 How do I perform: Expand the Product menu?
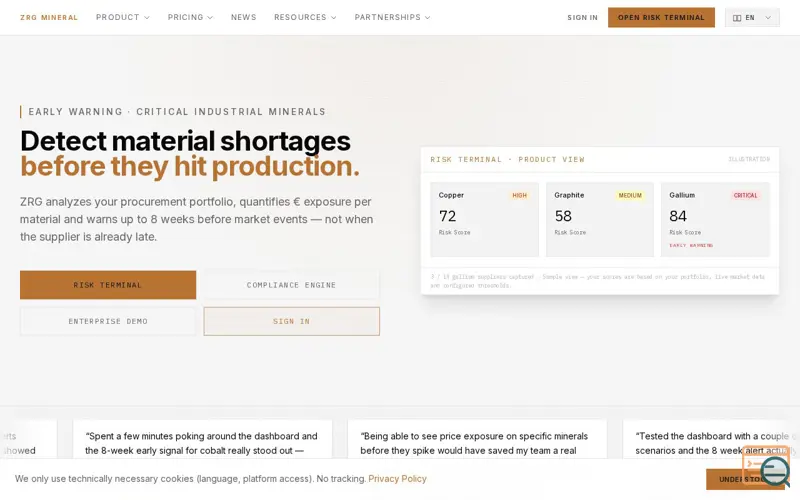(122, 17)
